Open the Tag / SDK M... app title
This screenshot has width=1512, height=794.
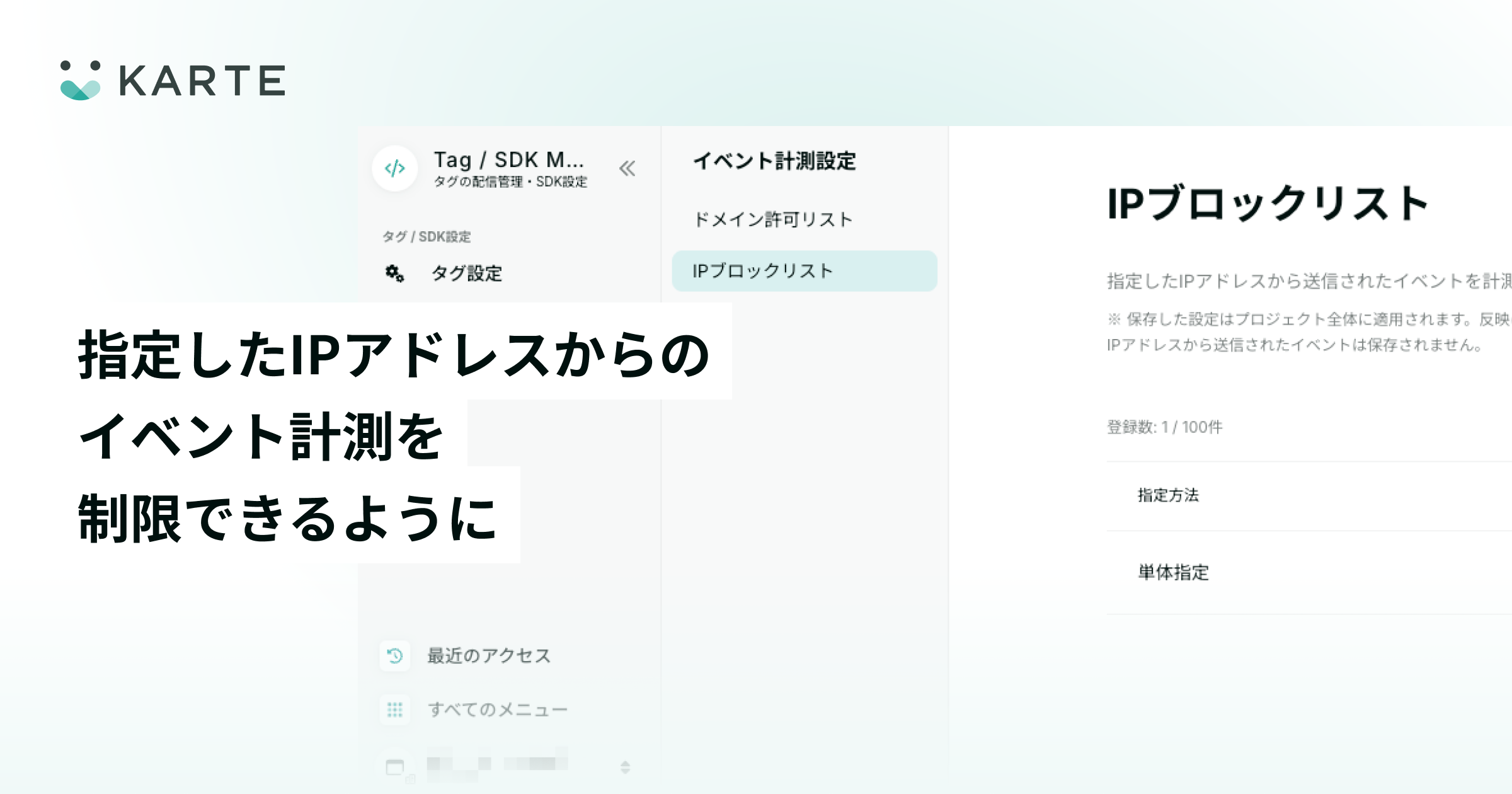[509, 160]
